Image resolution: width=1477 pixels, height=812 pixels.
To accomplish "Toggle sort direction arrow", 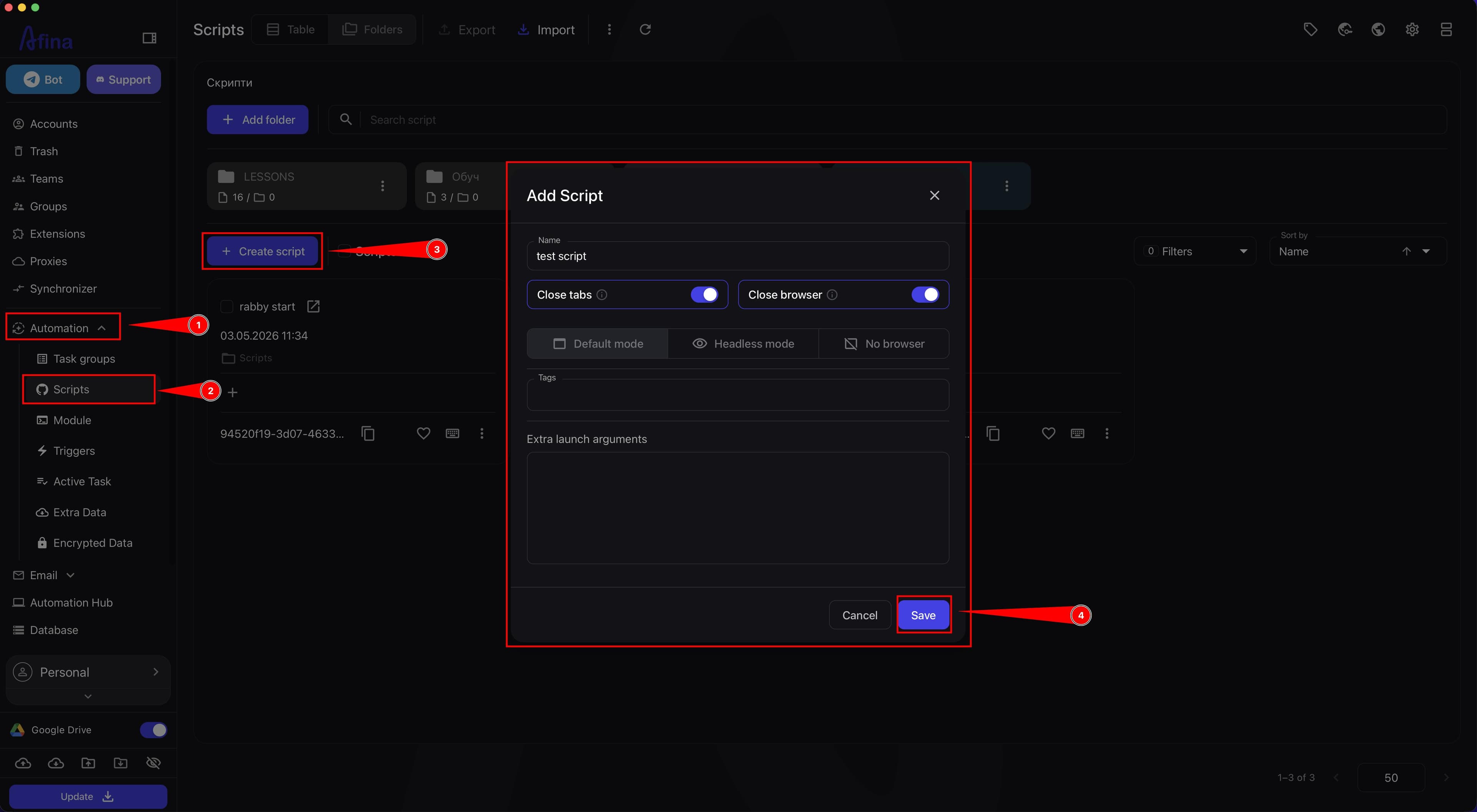I will [x=1407, y=251].
